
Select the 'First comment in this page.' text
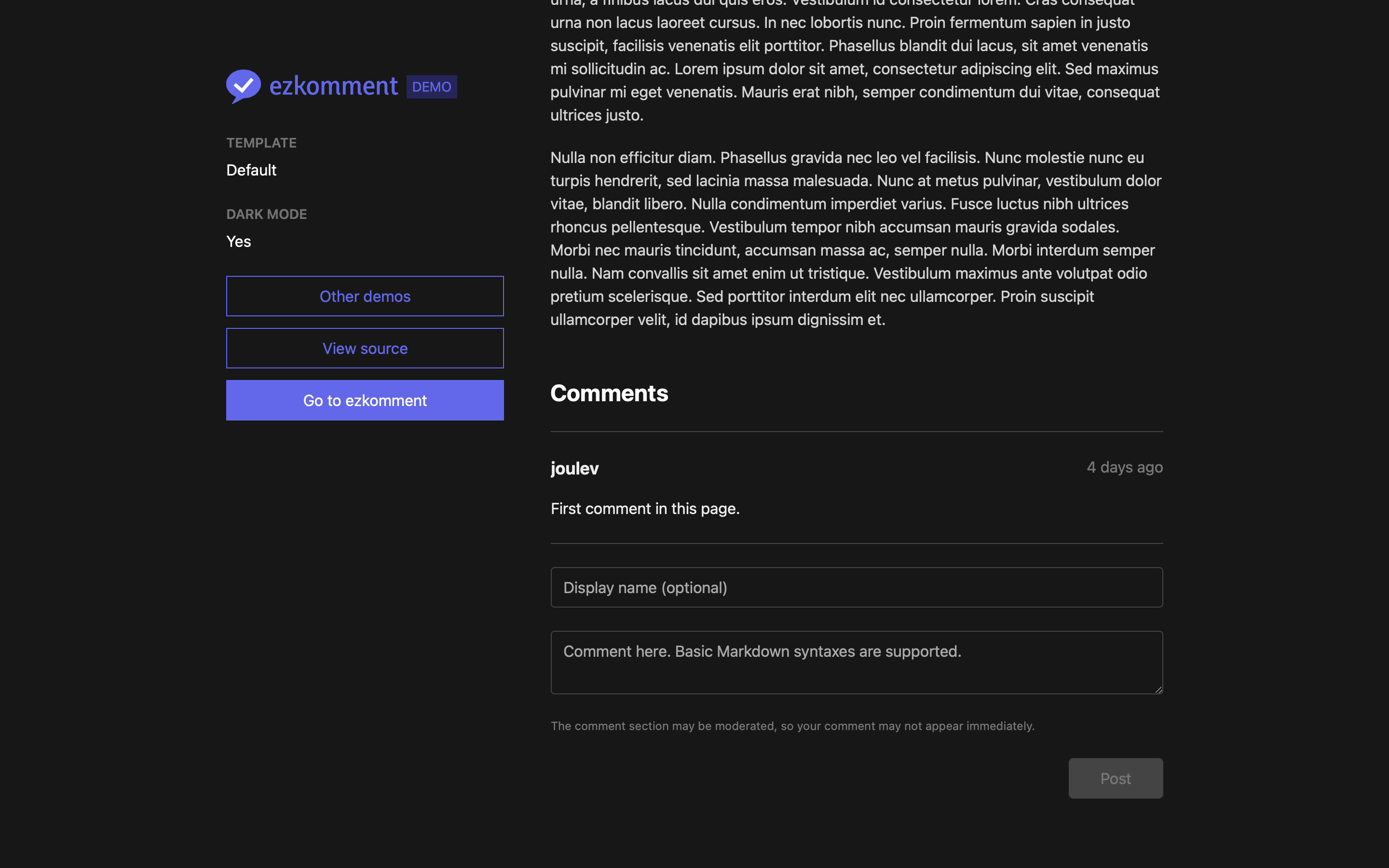point(645,509)
